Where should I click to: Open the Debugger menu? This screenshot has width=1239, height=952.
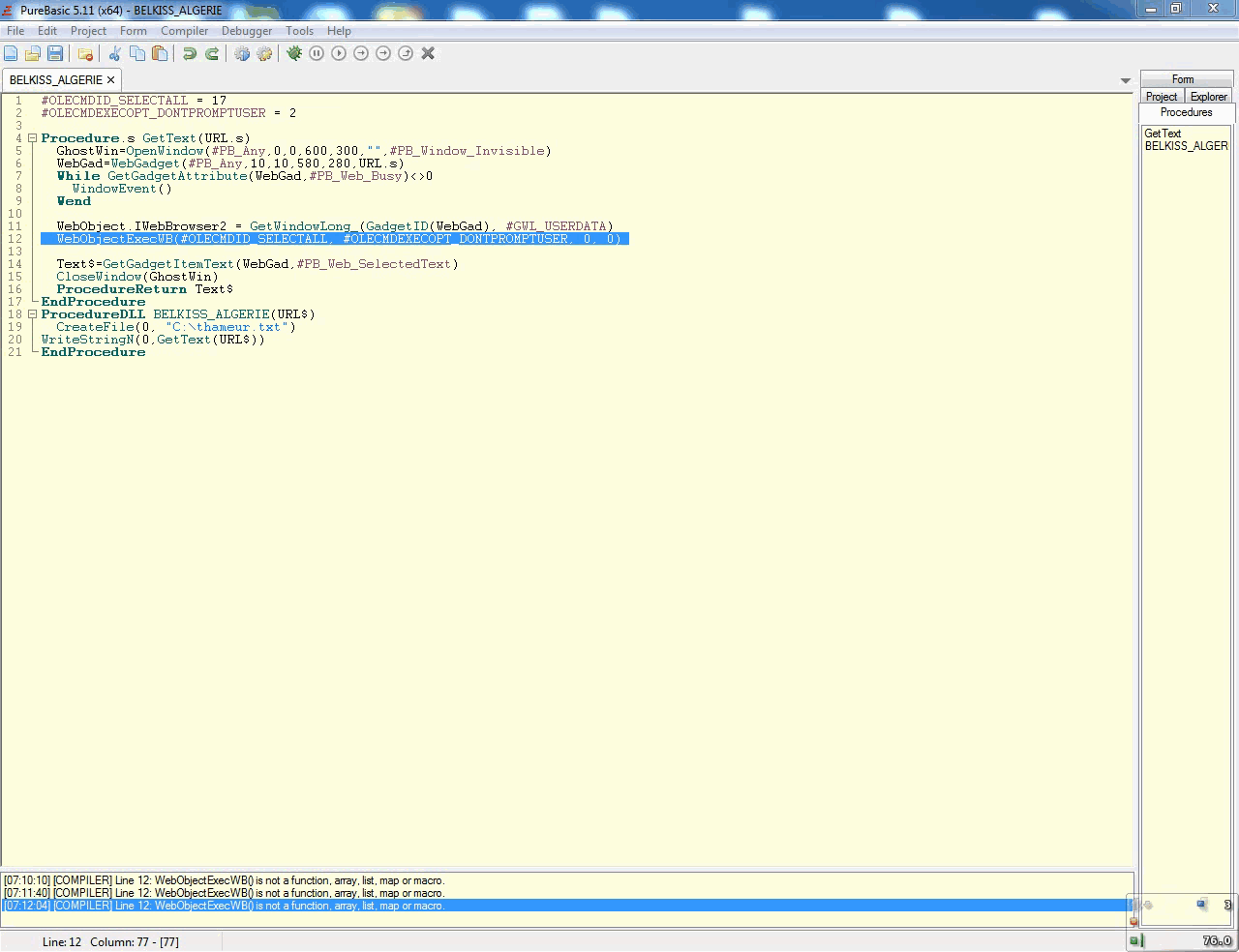[247, 31]
